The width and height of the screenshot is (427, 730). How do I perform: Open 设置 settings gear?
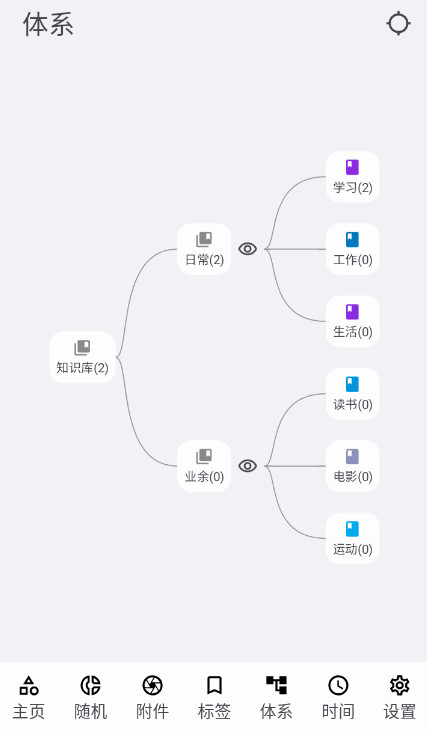click(400, 697)
